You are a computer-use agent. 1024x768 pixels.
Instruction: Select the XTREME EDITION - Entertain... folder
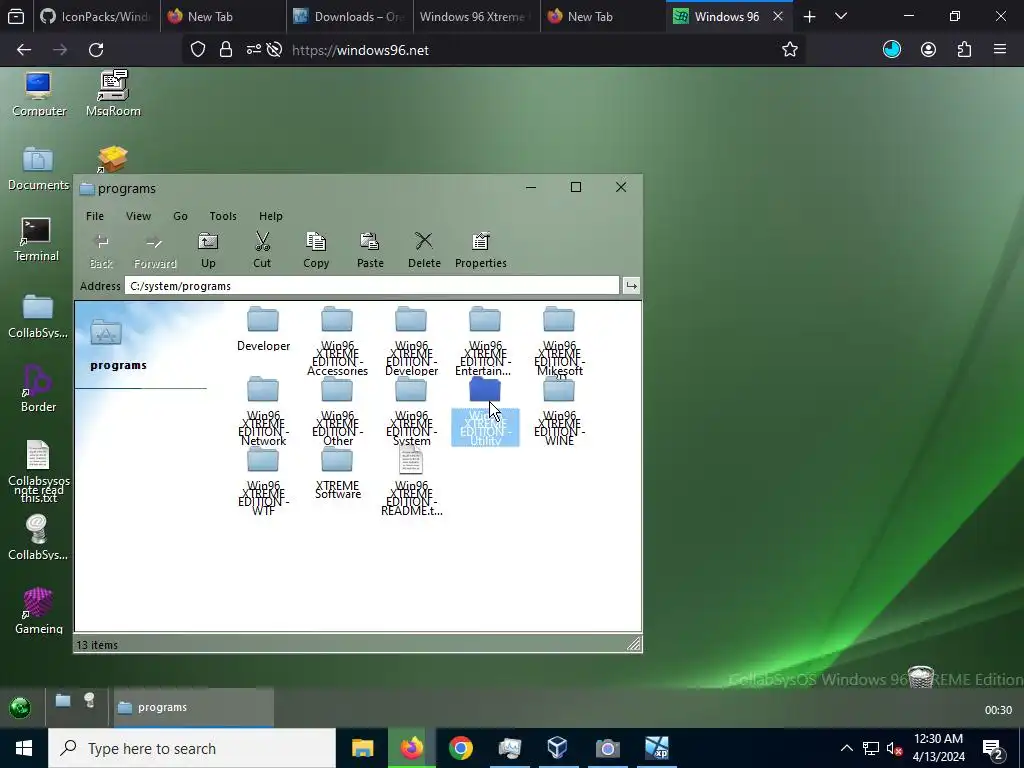pos(485,341)
